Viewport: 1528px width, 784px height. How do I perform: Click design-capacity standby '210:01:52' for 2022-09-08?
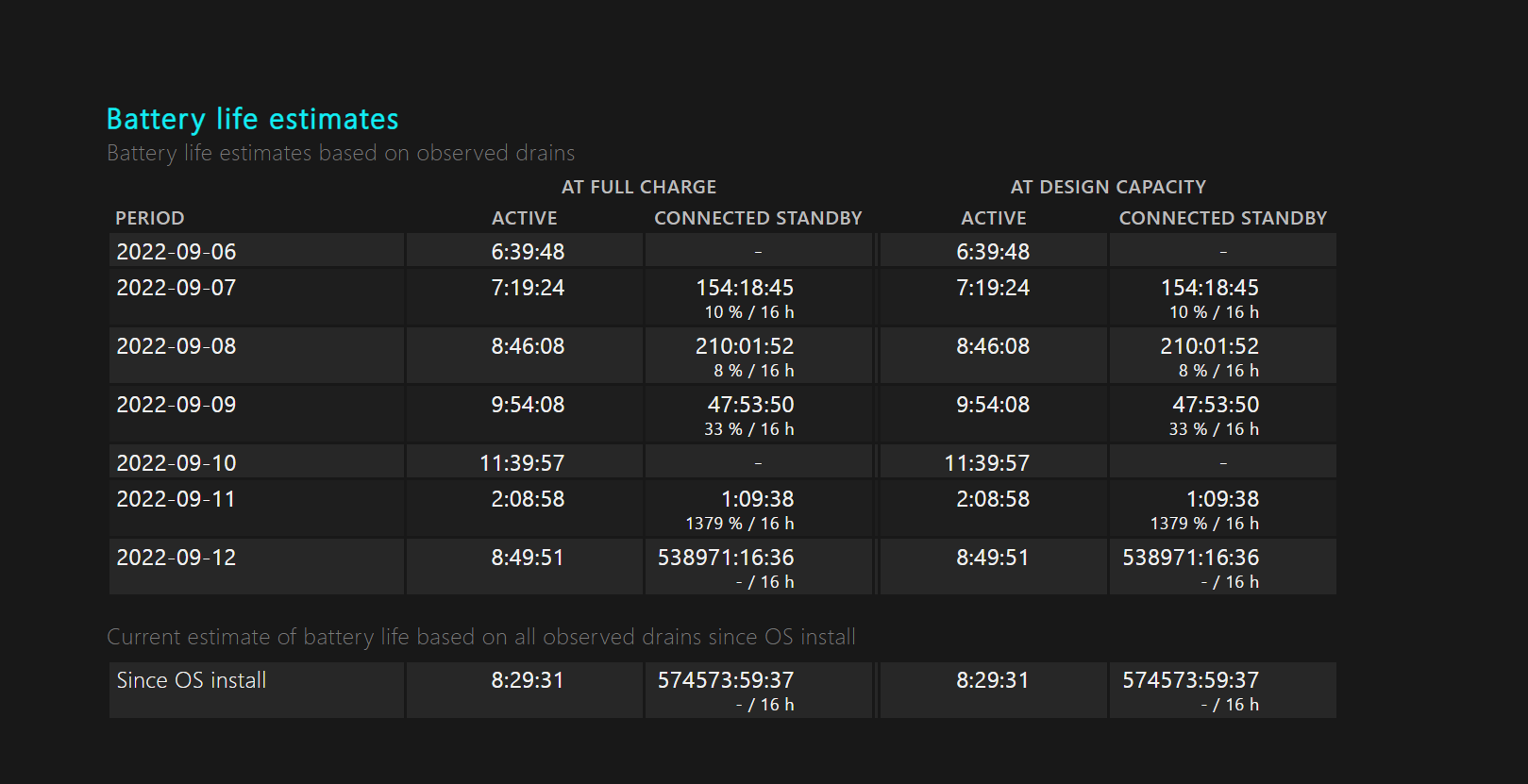1210,346
